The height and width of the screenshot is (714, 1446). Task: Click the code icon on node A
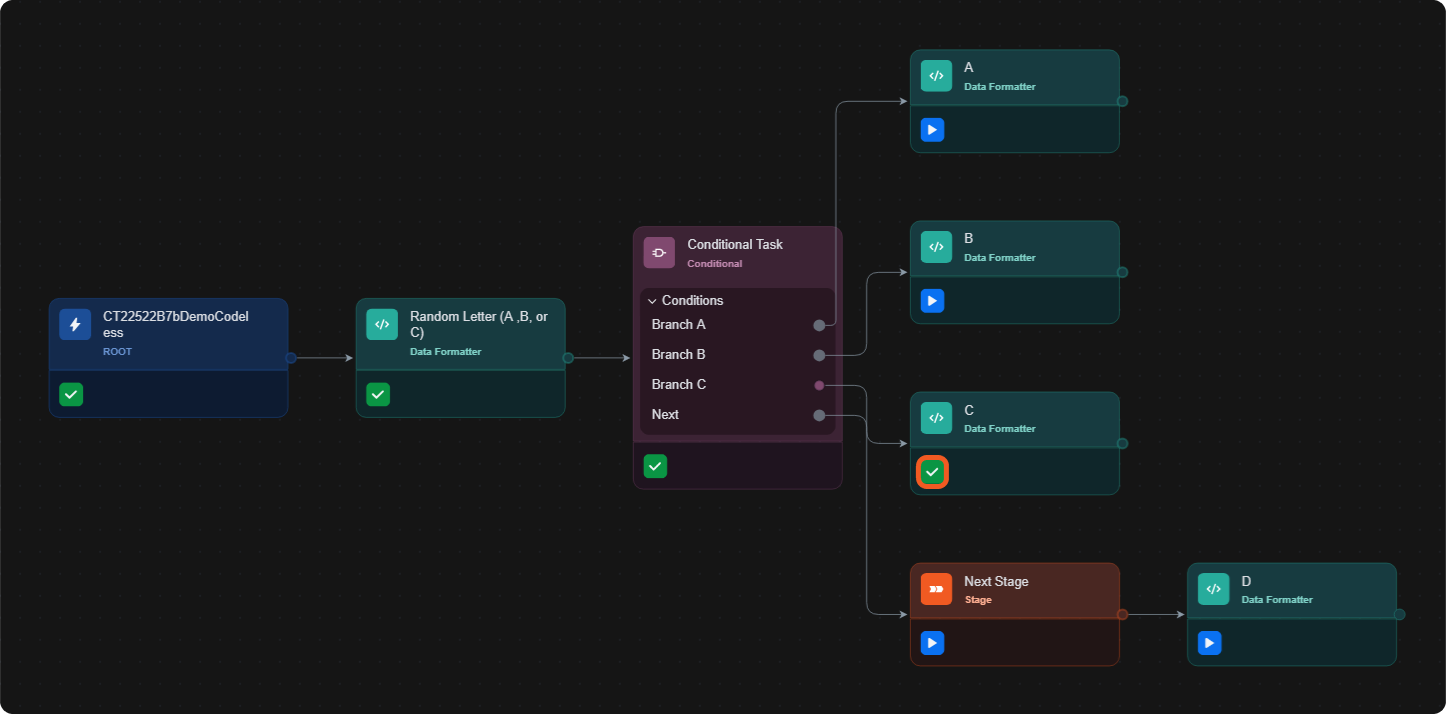(x=936, y=75)
